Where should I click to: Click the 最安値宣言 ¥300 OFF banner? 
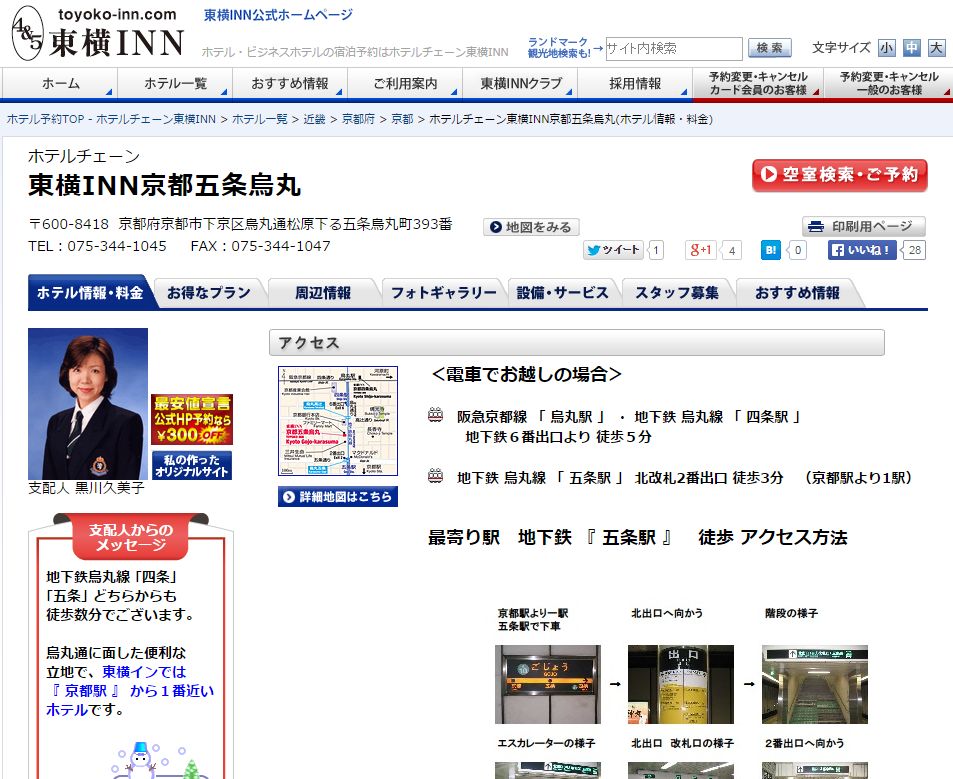pos(192,419)
